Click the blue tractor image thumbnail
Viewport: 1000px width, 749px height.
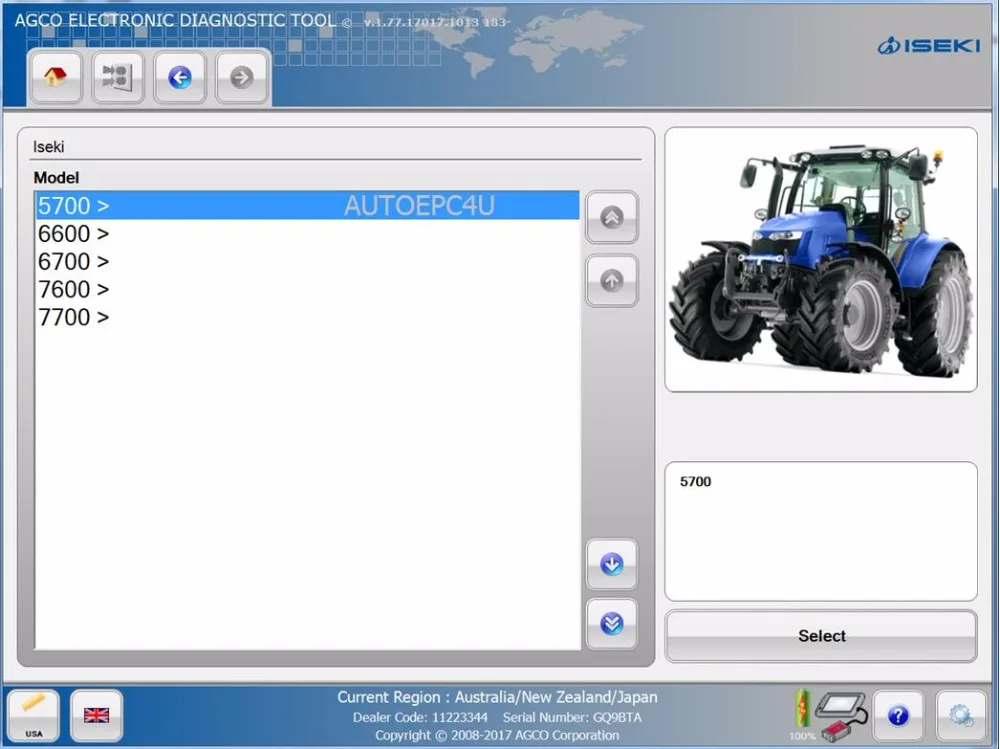[x=821, y=260]
